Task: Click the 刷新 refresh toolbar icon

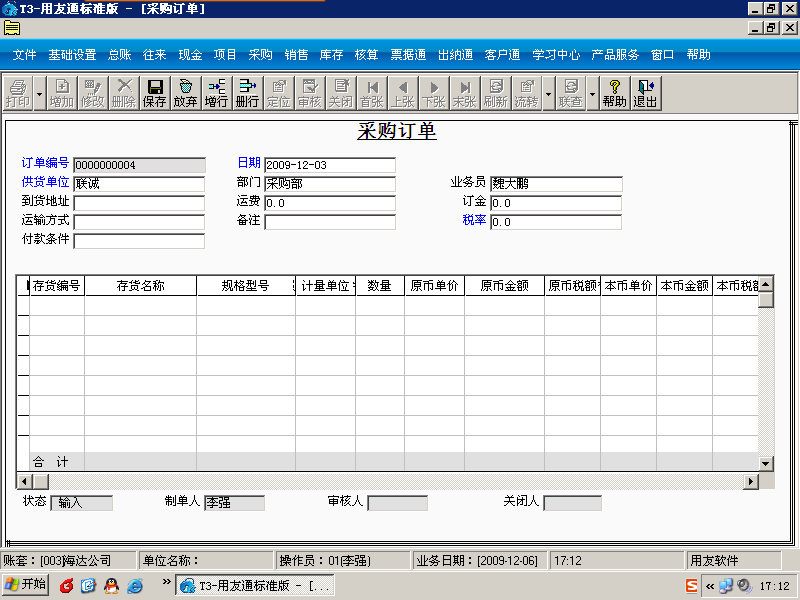Action: tap(495, 93)
